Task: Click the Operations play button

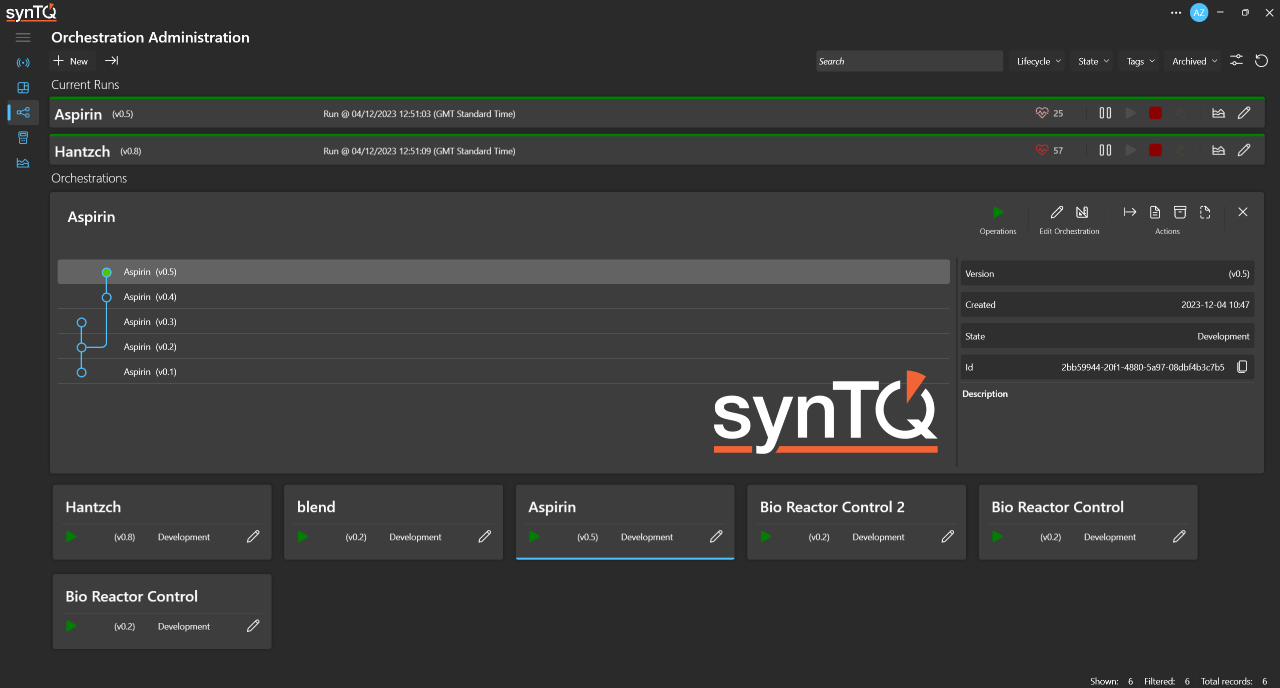Action: (x=997, y=212)
